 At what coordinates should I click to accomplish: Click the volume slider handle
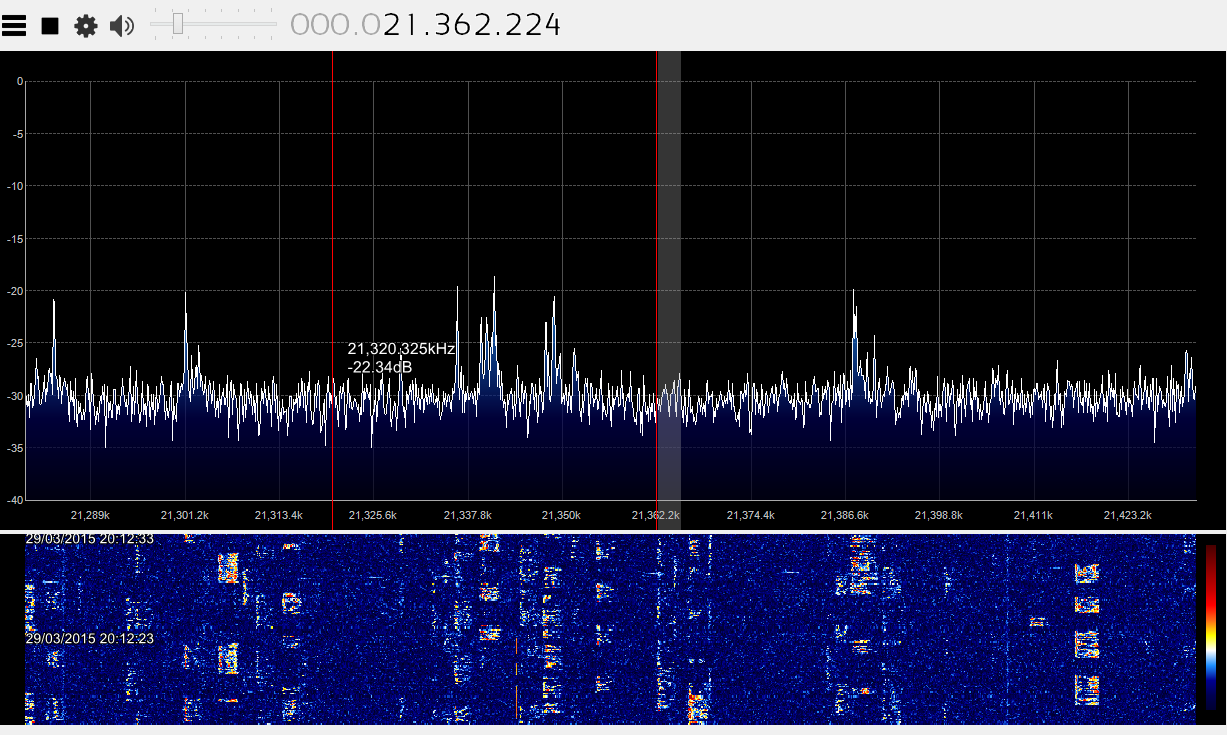(178, 24)
